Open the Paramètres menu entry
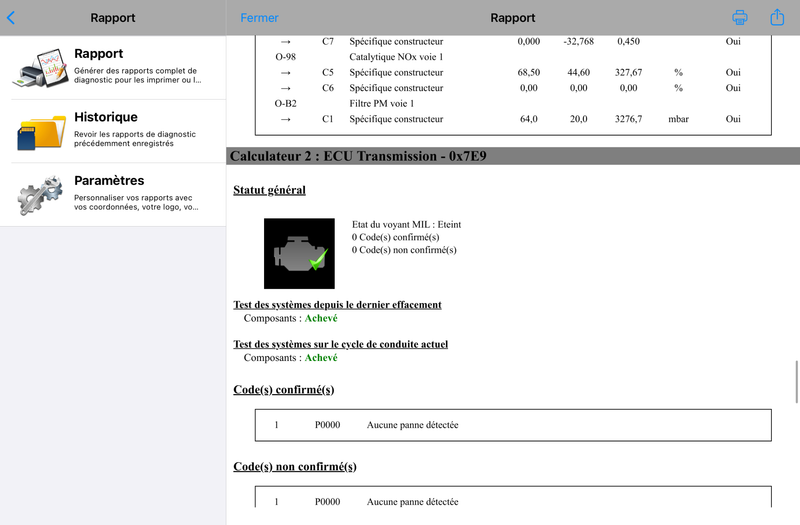Image resolution: width=800 pixels, height=525 pixels. [x=113, y=195]
